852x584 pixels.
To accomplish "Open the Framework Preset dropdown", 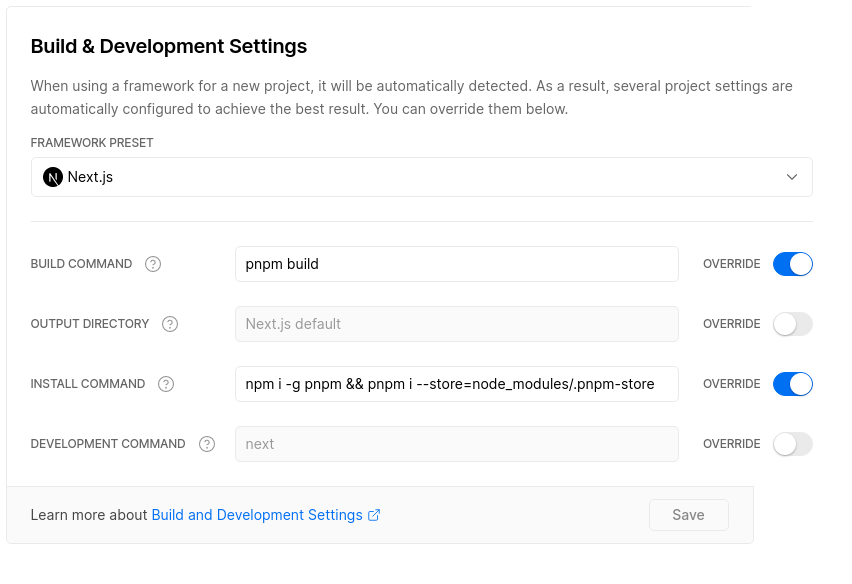I will pos(420,177).
